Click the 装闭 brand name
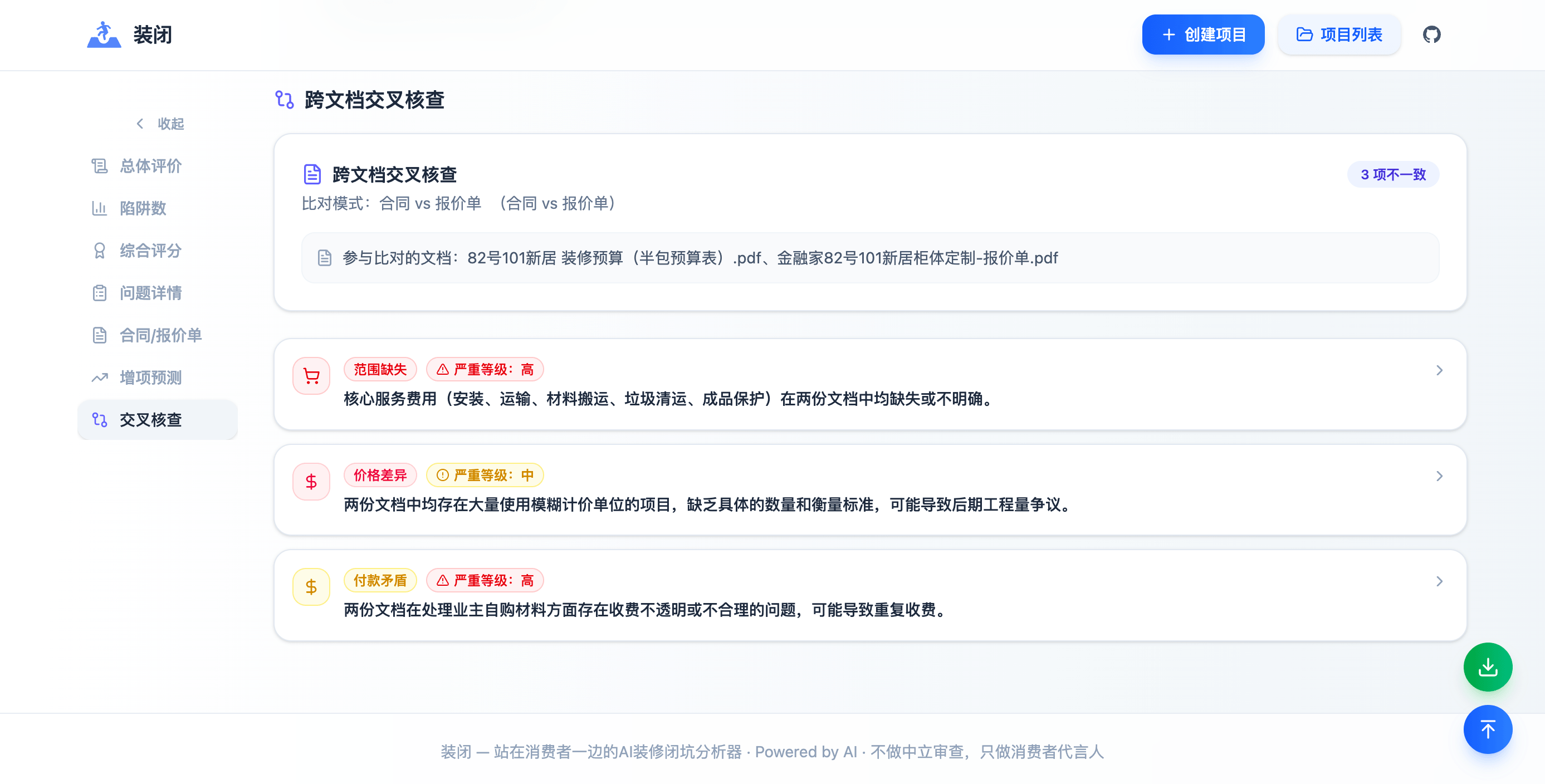The image size is (1545, 784). (153, 35)
